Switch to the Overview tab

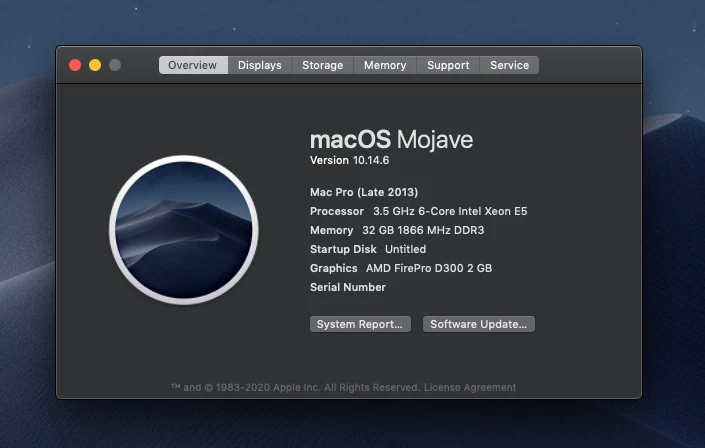193,65
